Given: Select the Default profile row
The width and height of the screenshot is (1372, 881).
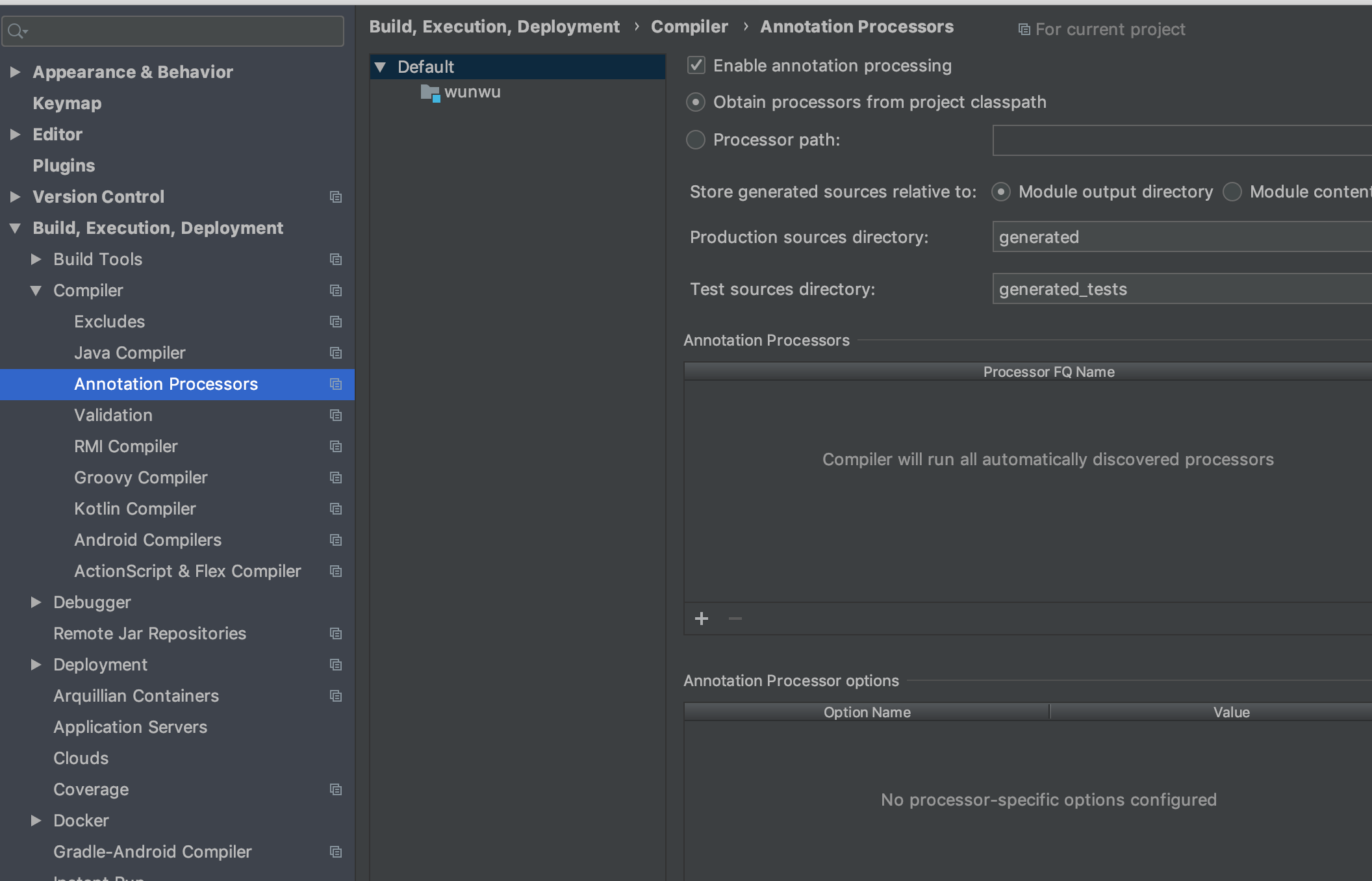Looking at the screenshot, I should pos(518,67).
